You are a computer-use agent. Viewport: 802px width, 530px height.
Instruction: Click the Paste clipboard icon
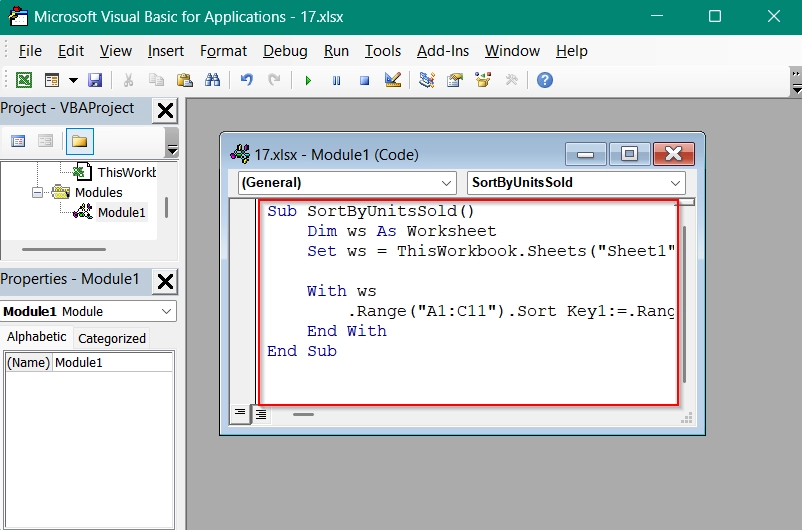click(184, 80)
